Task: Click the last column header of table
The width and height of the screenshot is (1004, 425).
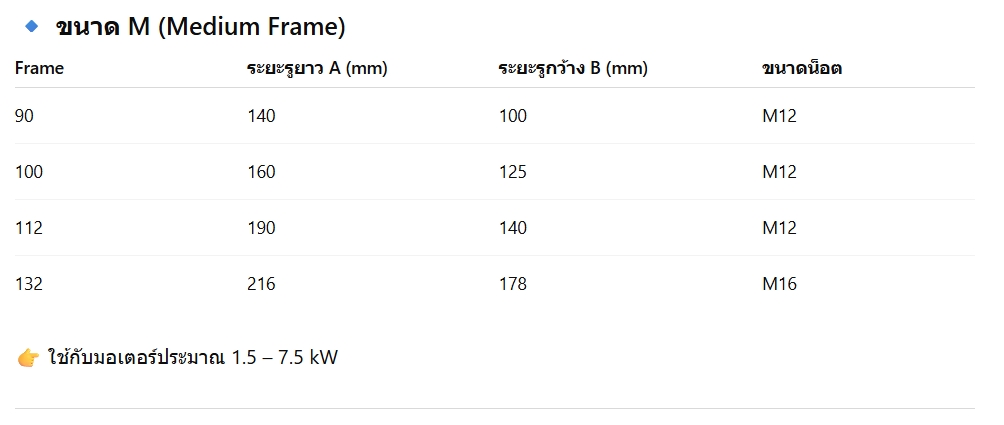Action: 801,68
